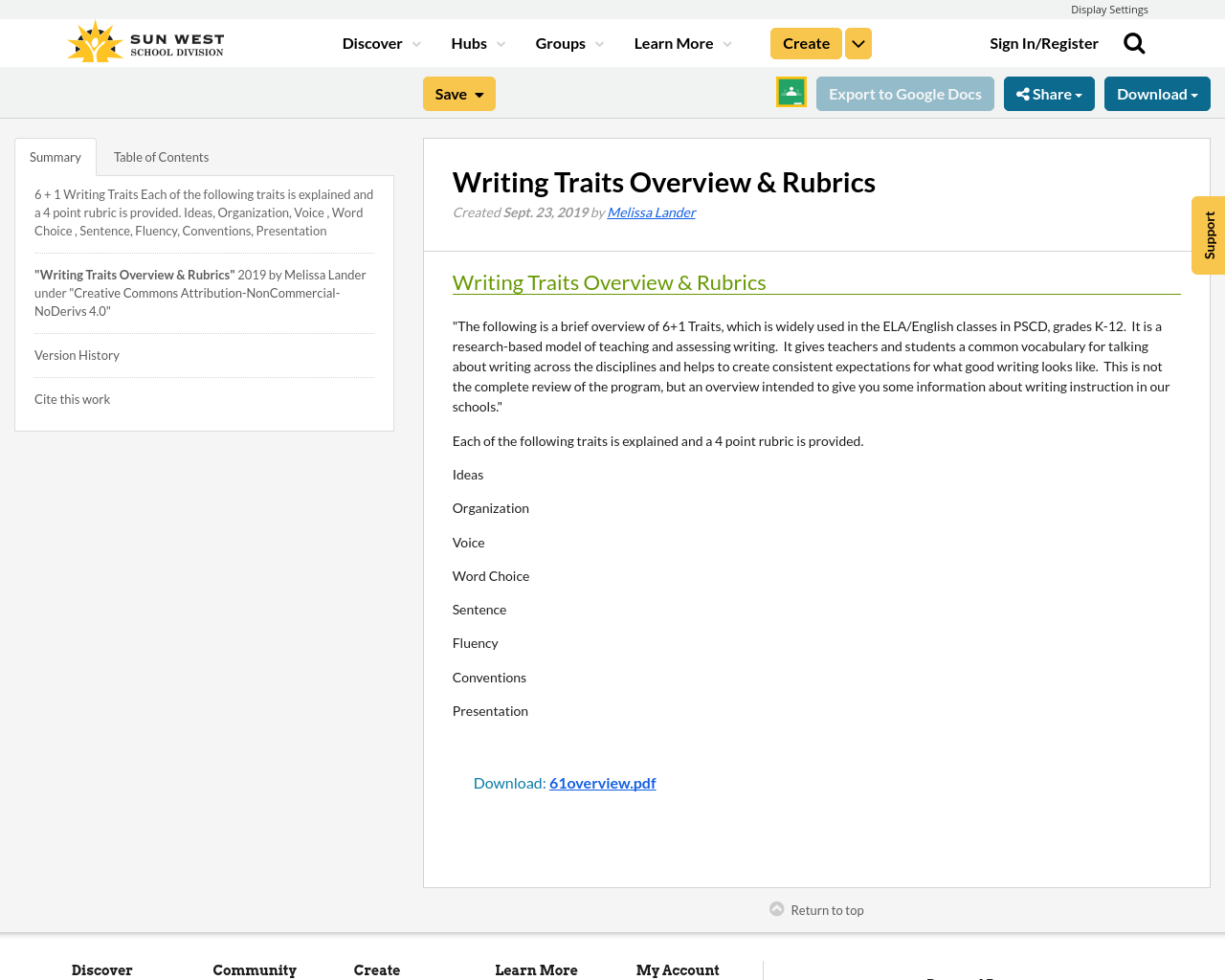Open the Discover menu

pyautogui.click(x=373, y=41)
